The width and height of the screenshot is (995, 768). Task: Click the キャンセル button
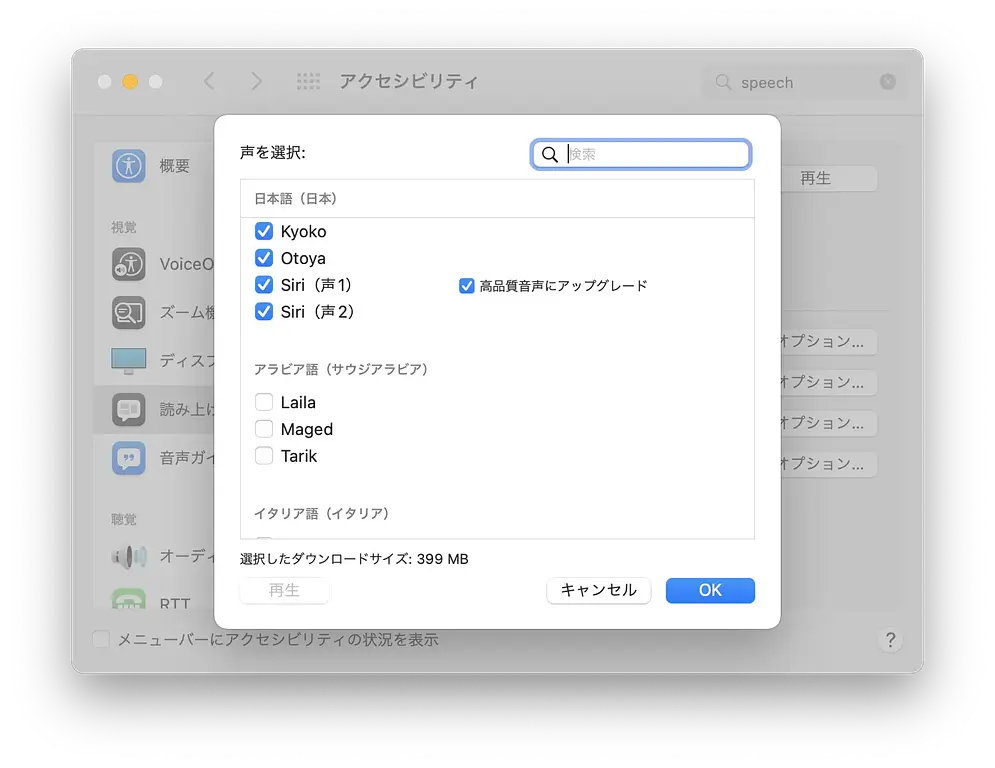[x=598, y=591]
